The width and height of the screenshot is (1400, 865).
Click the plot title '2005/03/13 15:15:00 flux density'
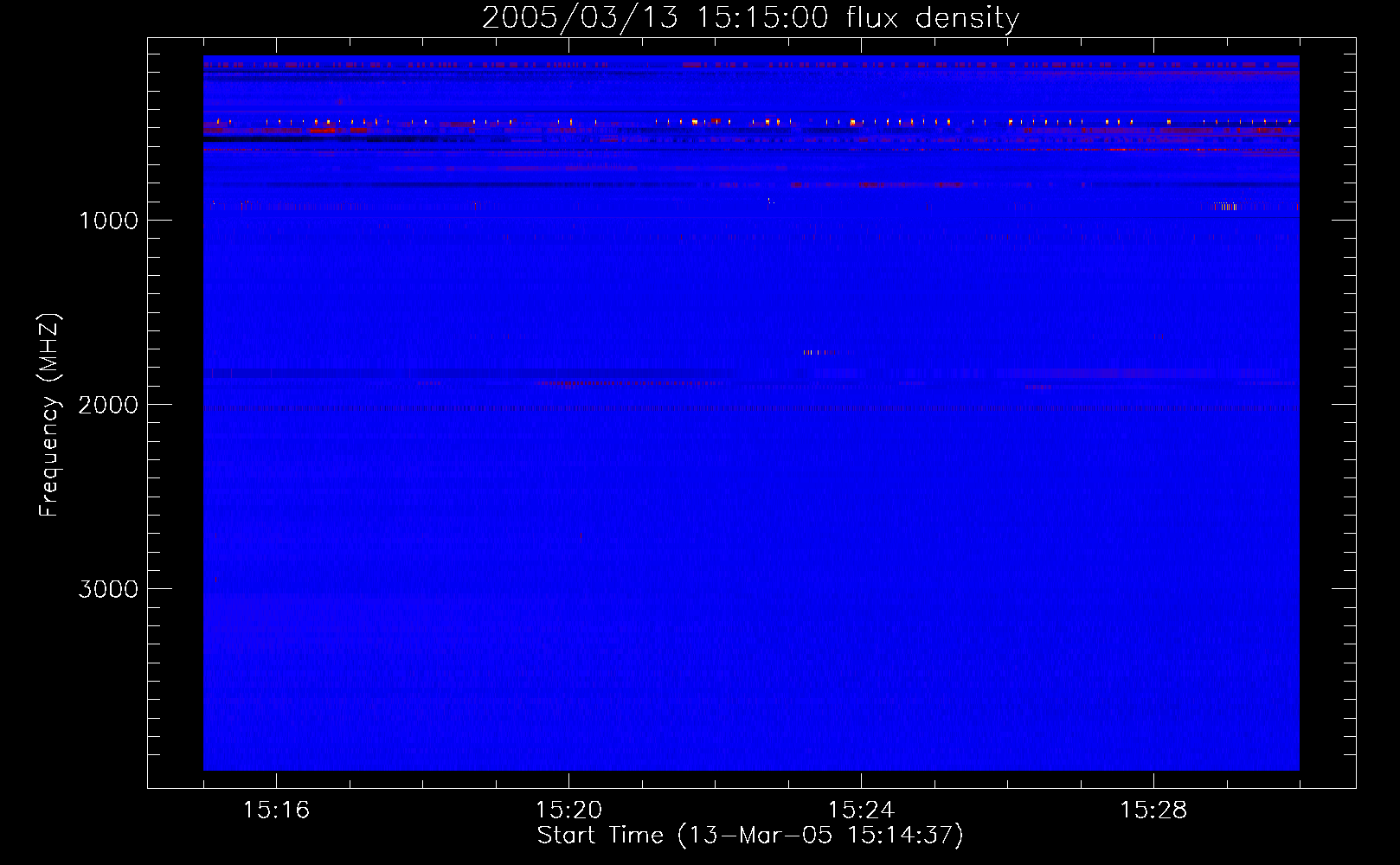750,18
